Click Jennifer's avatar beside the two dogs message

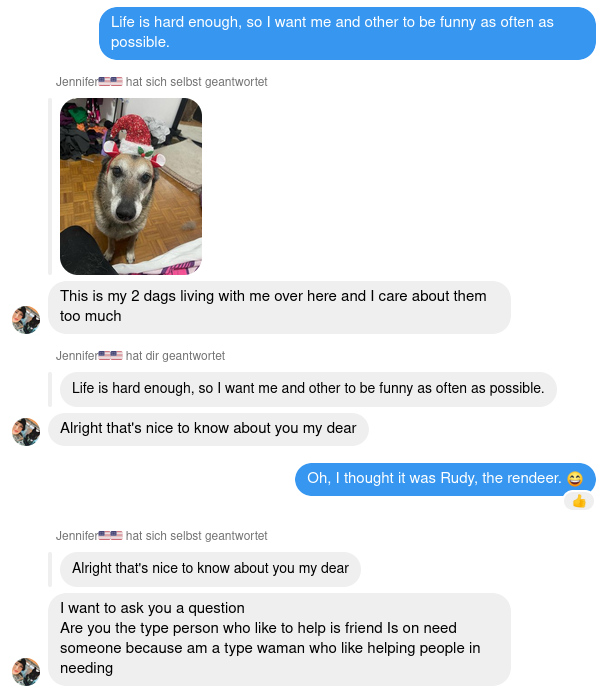[26, 320]
